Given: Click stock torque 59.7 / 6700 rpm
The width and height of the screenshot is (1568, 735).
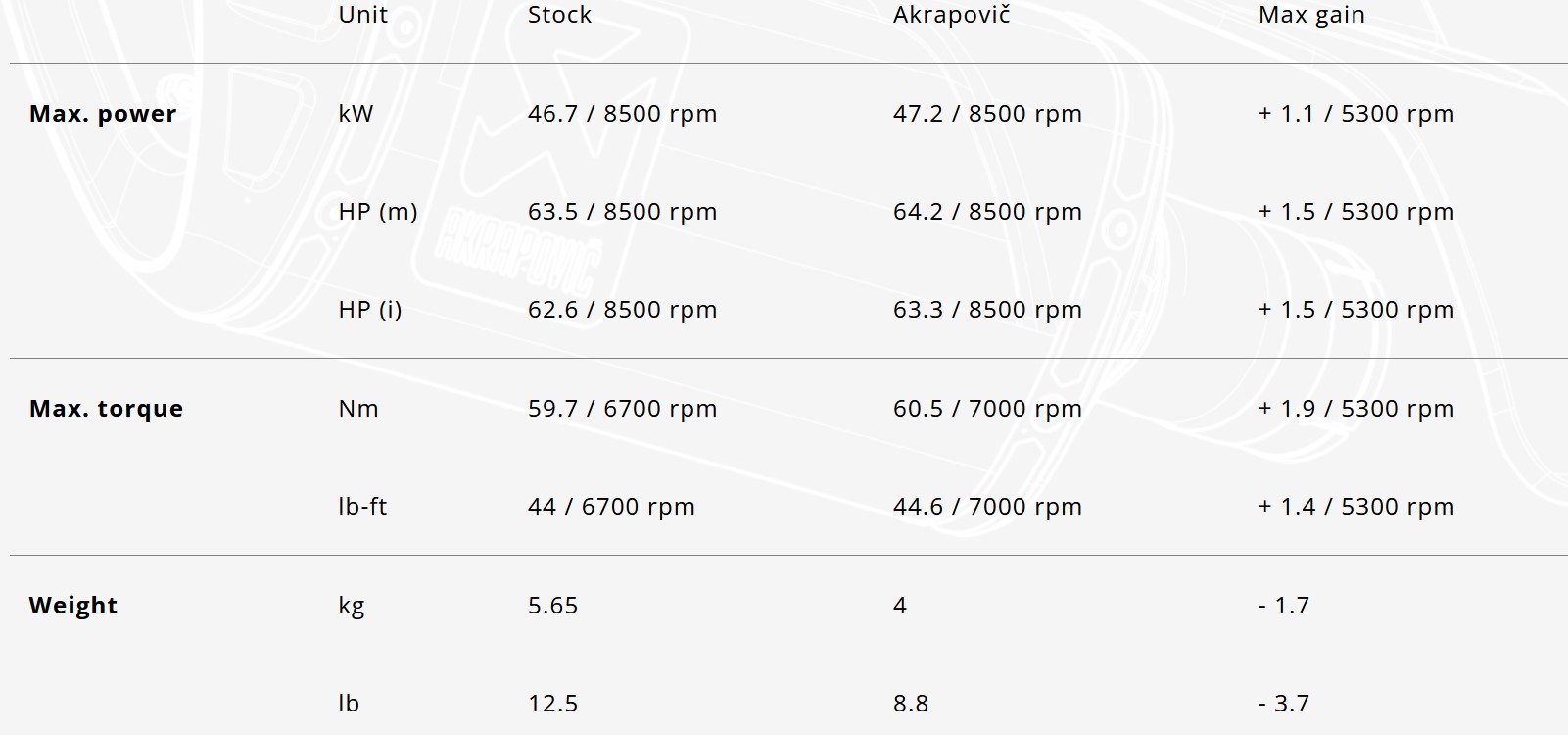Looking at the screenshot, I should (622, 409).
